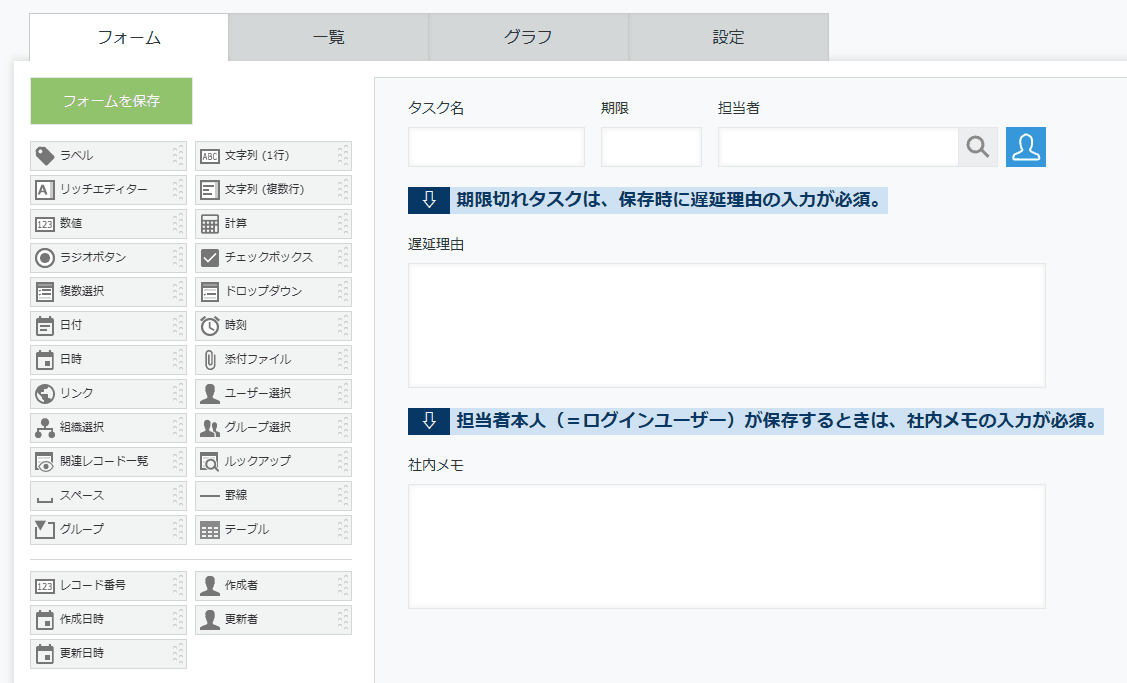Viewport: 1127px width, 683px height.
Task: Click the レコード番号 field icon
Action: pyautogui.click(x=45, y=586)
